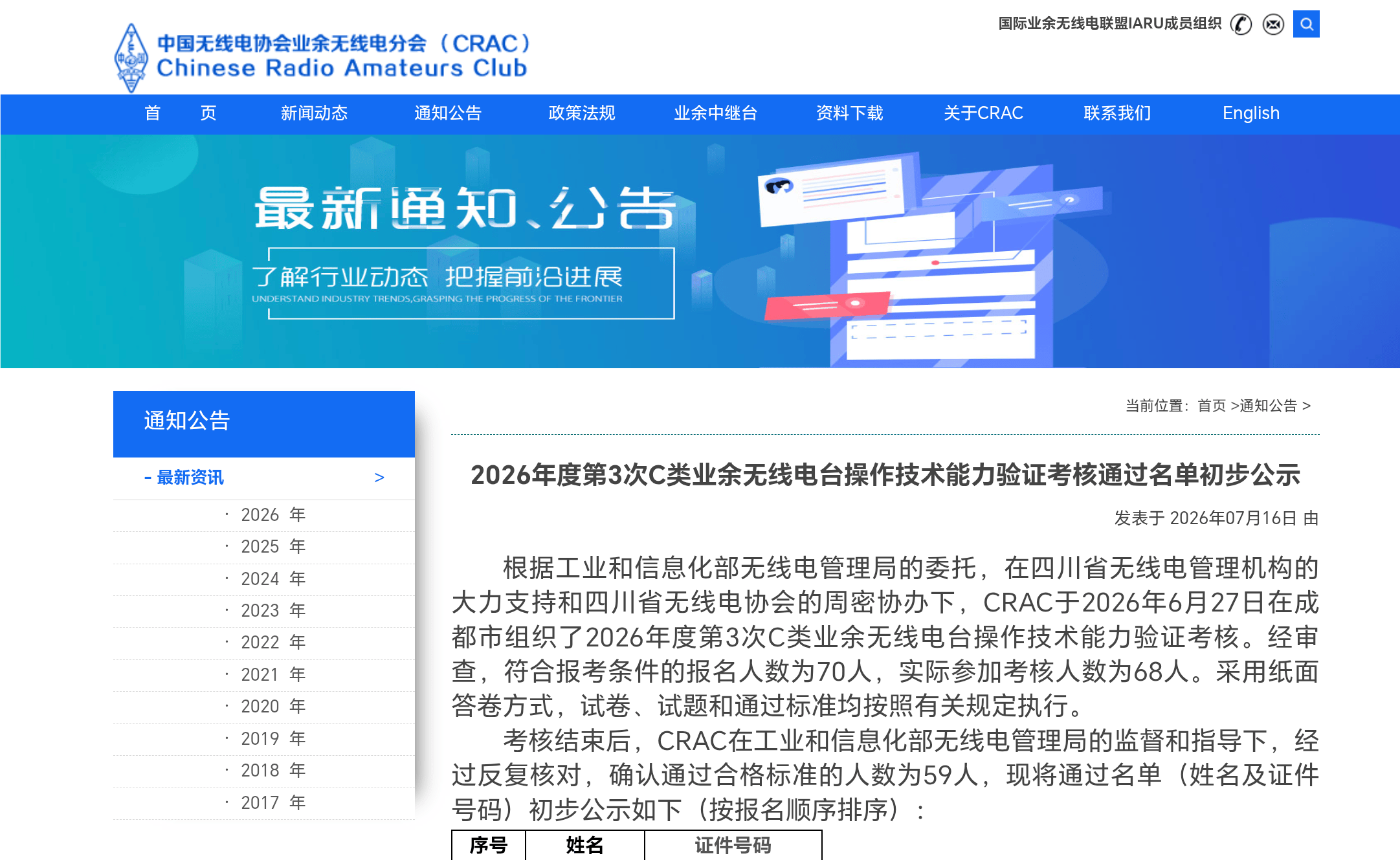Select 通知公告 in the top navigation bar
The image size is (1400, 860).
click(x=448, y=113)
